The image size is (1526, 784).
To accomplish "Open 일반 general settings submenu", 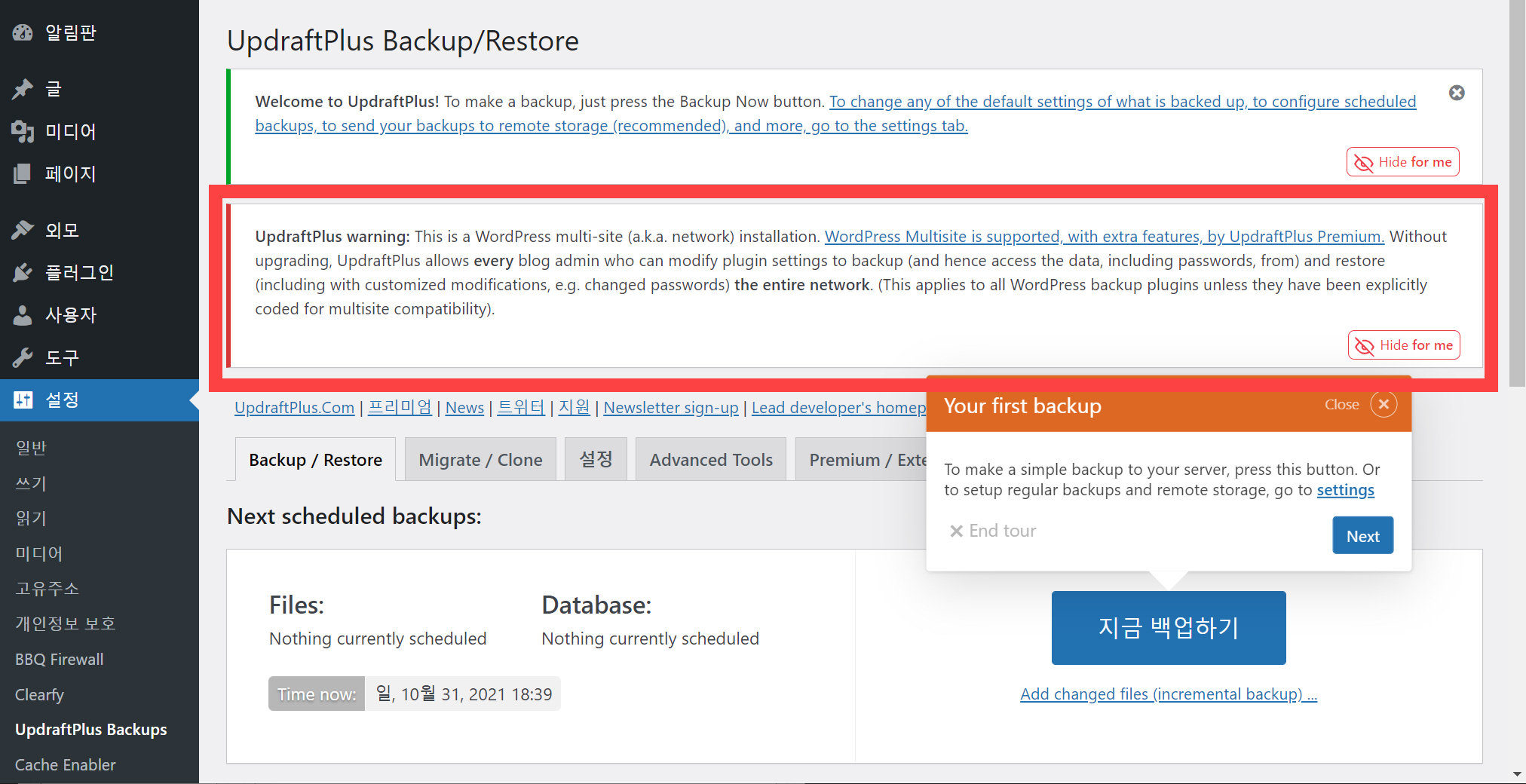I will tap(31, 448).
